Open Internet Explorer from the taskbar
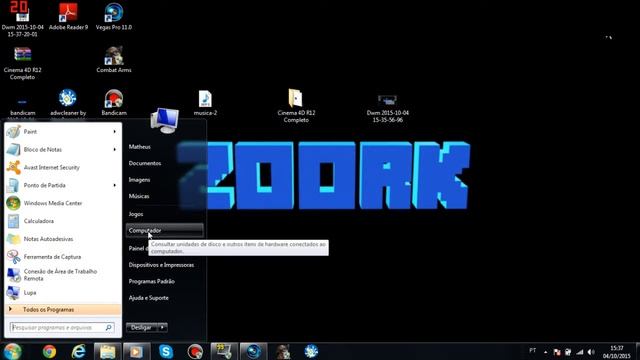The height and width of the screenshot is (360, 640). tap(78, 351)
